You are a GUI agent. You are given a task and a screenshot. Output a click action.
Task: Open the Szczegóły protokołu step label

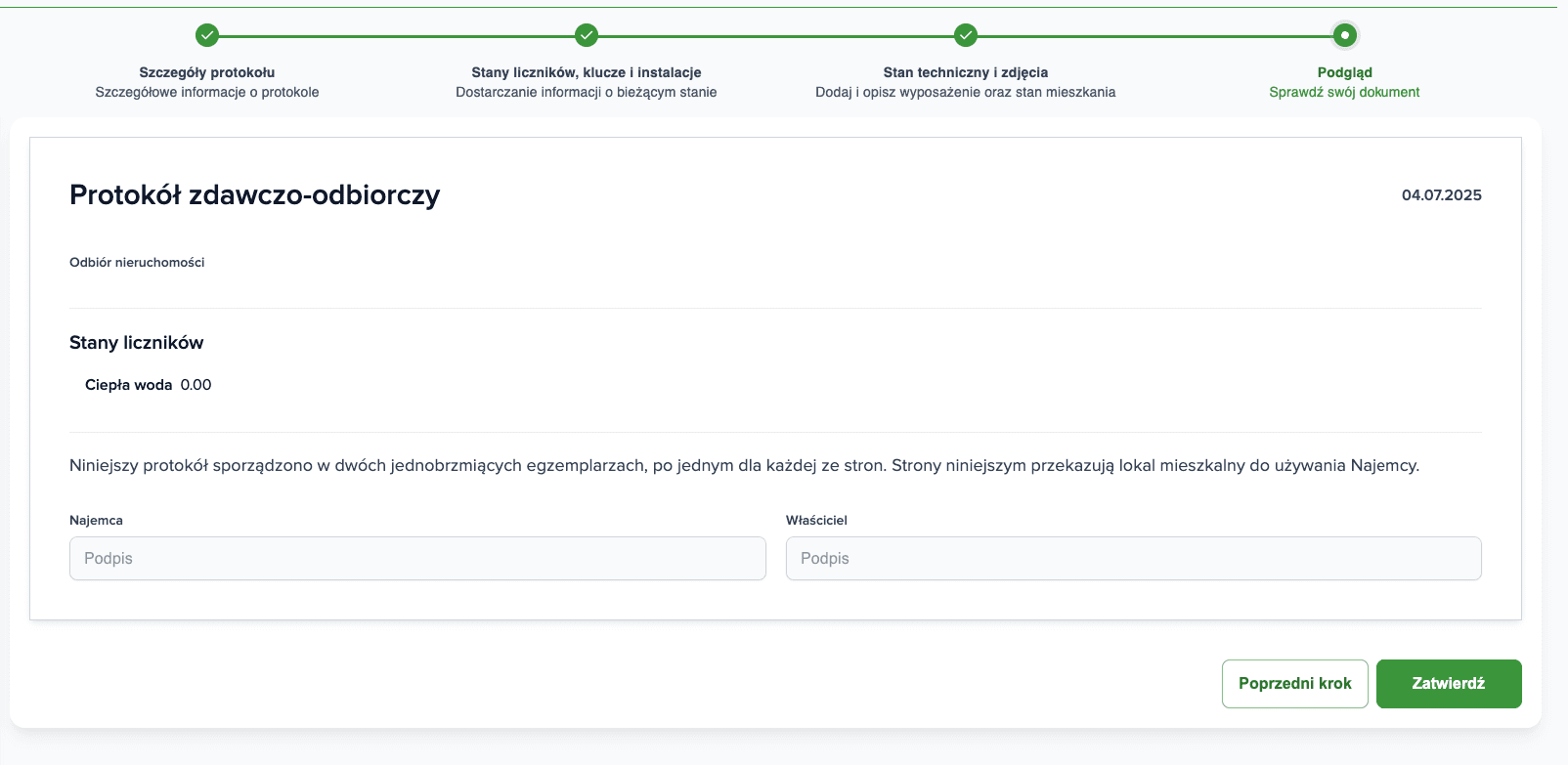point(207,72)
